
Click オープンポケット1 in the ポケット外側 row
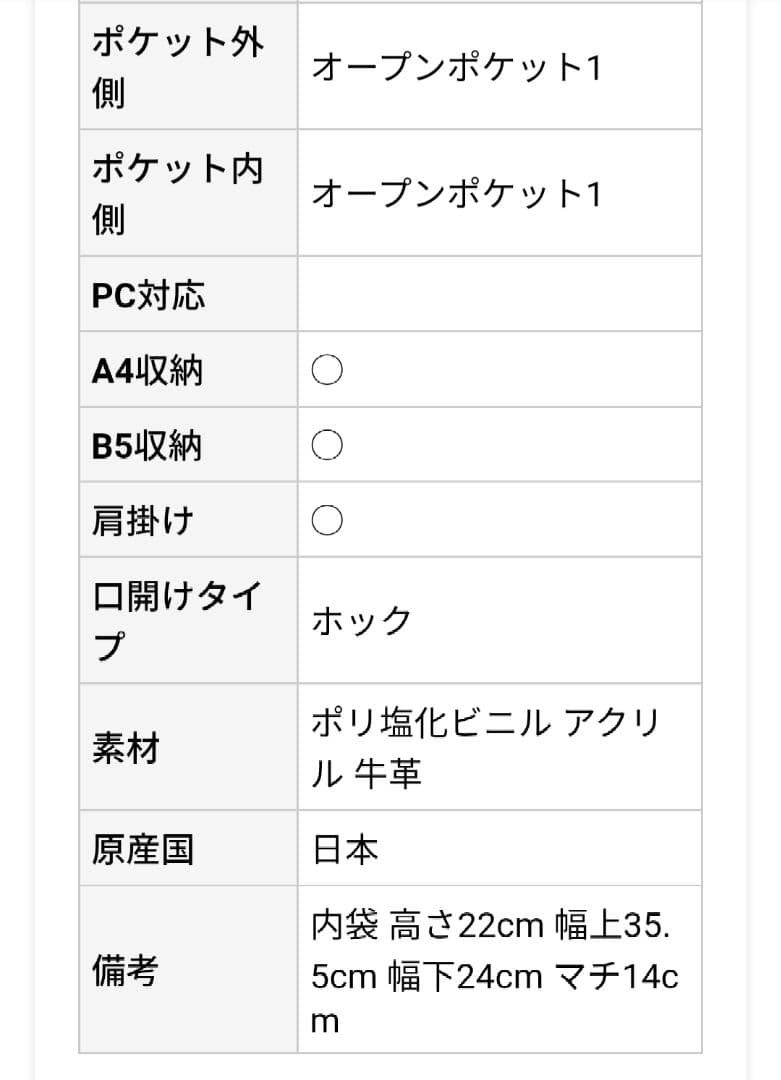tap(456, 68)
